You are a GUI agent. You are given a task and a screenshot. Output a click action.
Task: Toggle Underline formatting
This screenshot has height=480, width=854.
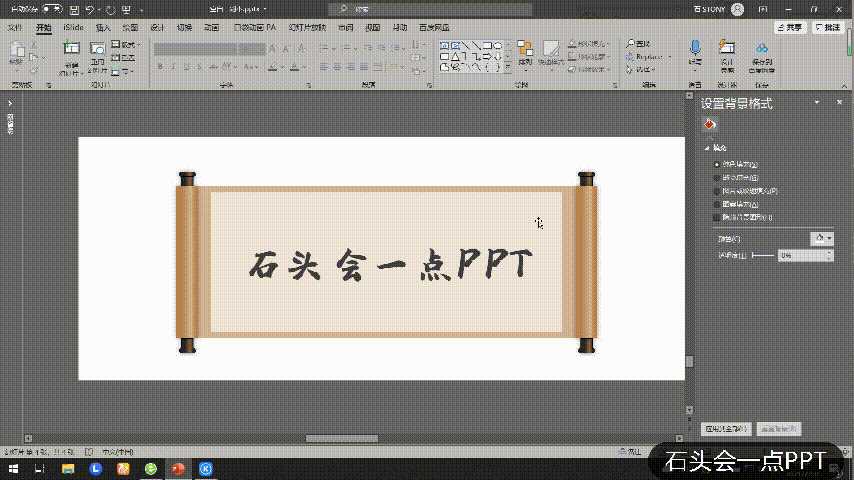(186, 66)
